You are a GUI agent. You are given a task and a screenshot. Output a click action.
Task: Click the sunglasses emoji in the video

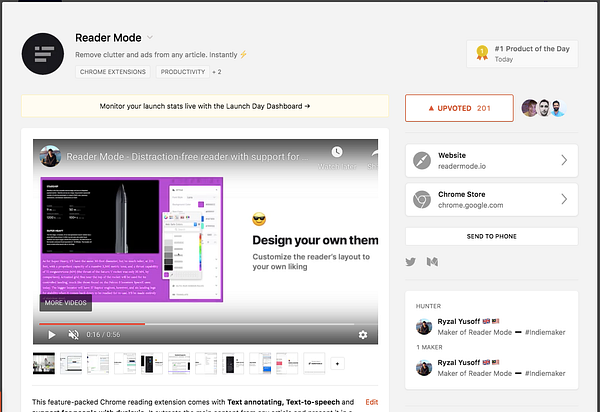[259, 219]
